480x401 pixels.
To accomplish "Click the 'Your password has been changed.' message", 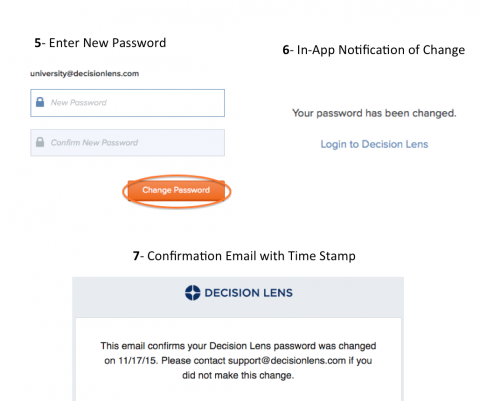I will click(x=374, y=113).
